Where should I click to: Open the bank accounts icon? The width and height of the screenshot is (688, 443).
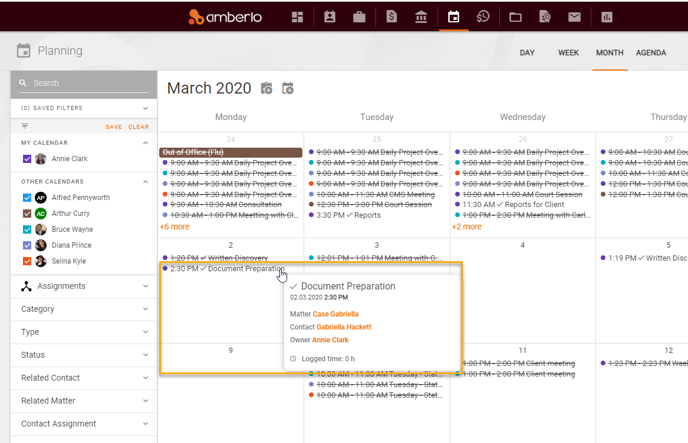pos(421,17)
